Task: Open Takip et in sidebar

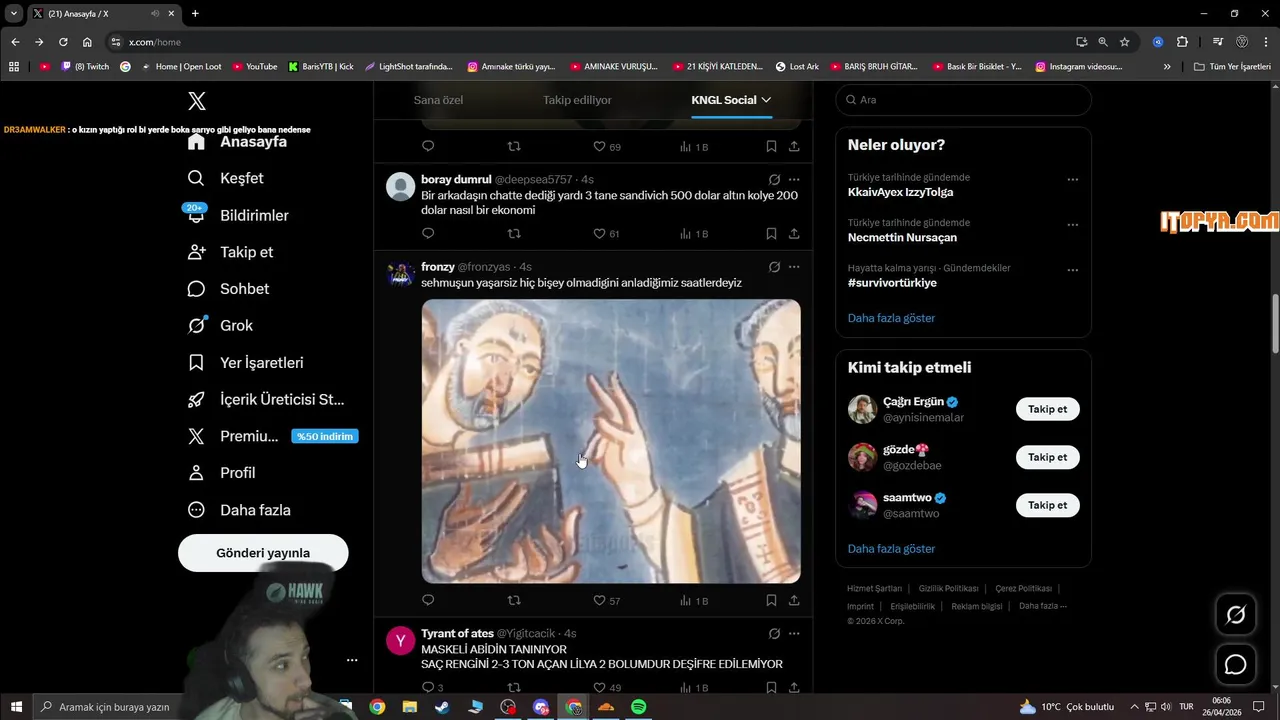Action: (230, 252)
